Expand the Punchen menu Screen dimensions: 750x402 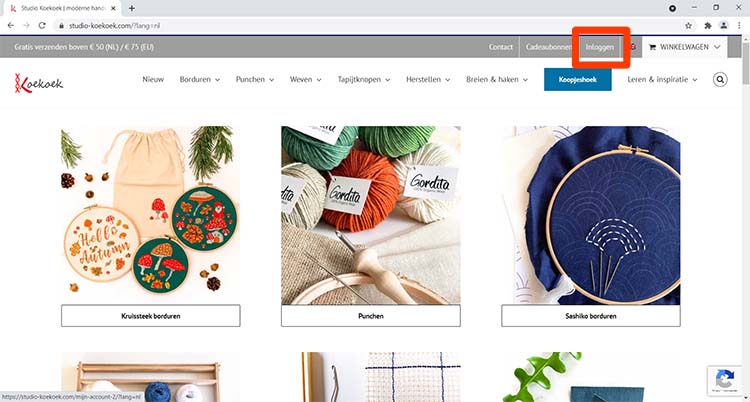point(255,79)
